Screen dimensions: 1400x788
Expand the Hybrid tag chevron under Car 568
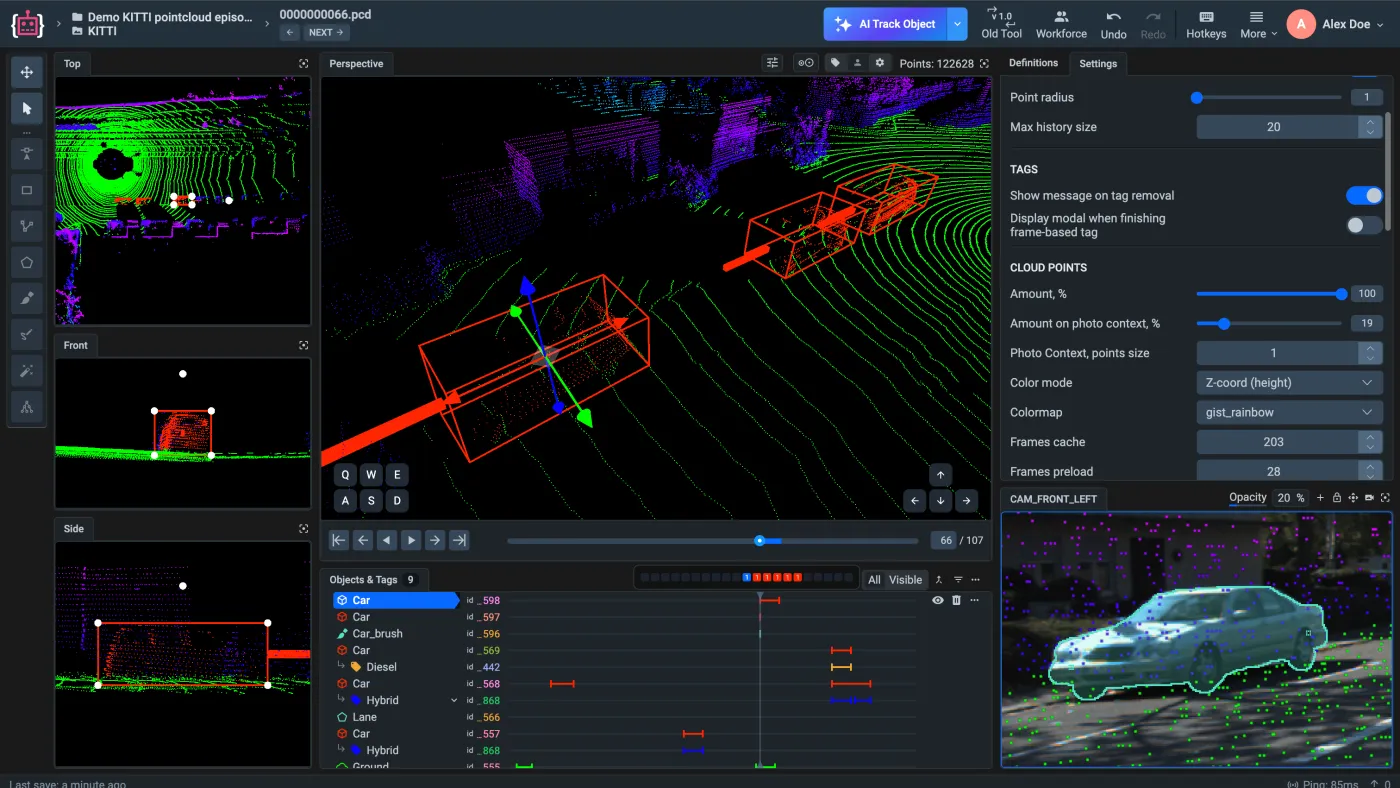454,701
